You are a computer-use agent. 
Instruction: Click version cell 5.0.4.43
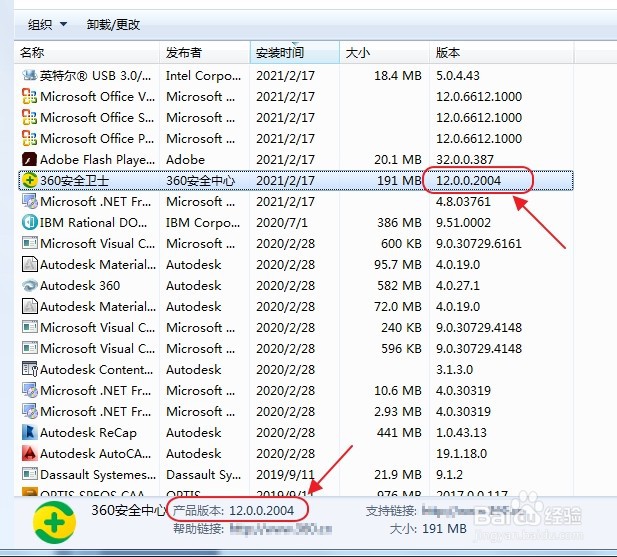(x=458, y=75)
